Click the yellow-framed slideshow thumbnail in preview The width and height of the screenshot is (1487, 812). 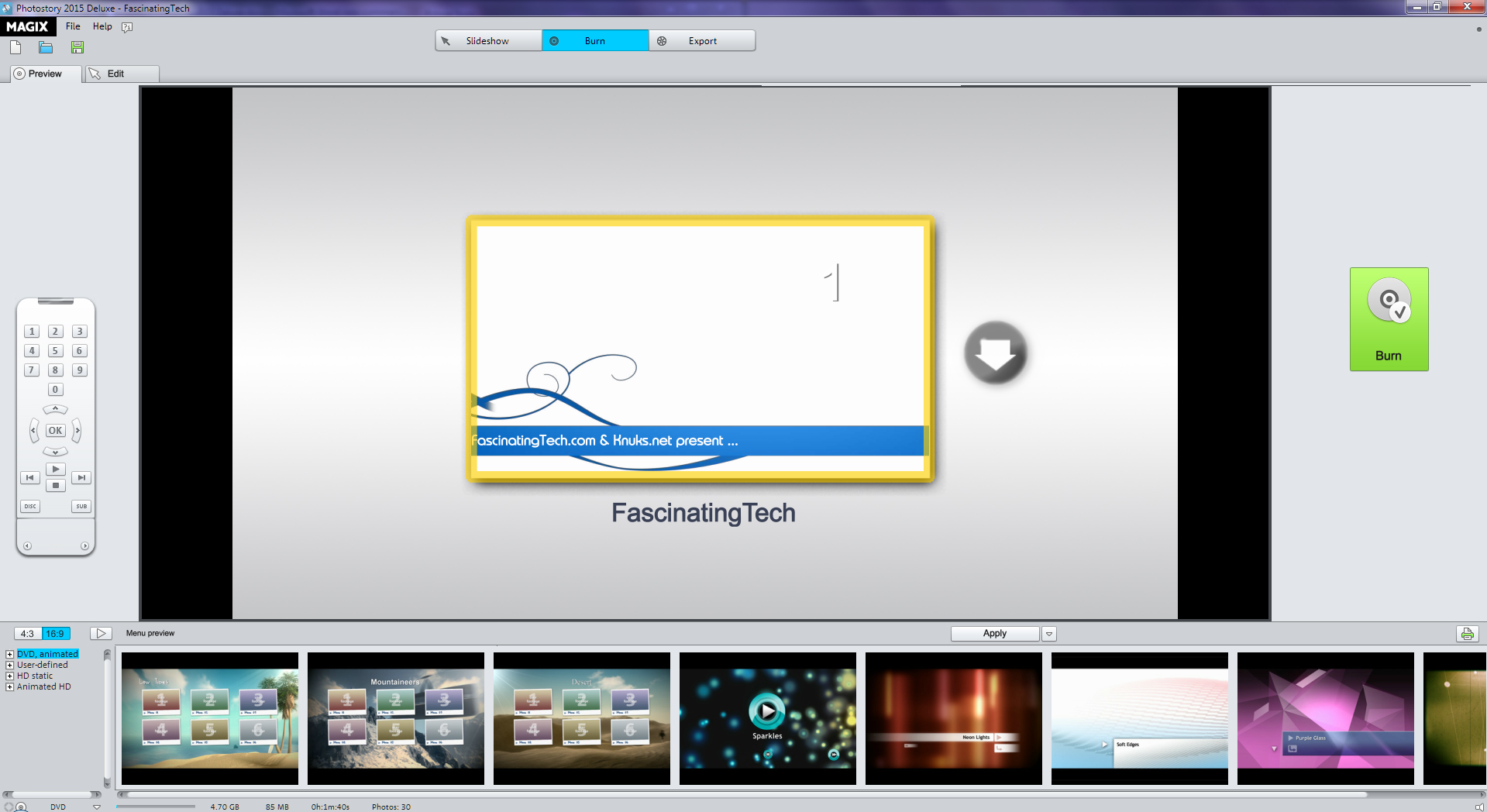[700, 349]
